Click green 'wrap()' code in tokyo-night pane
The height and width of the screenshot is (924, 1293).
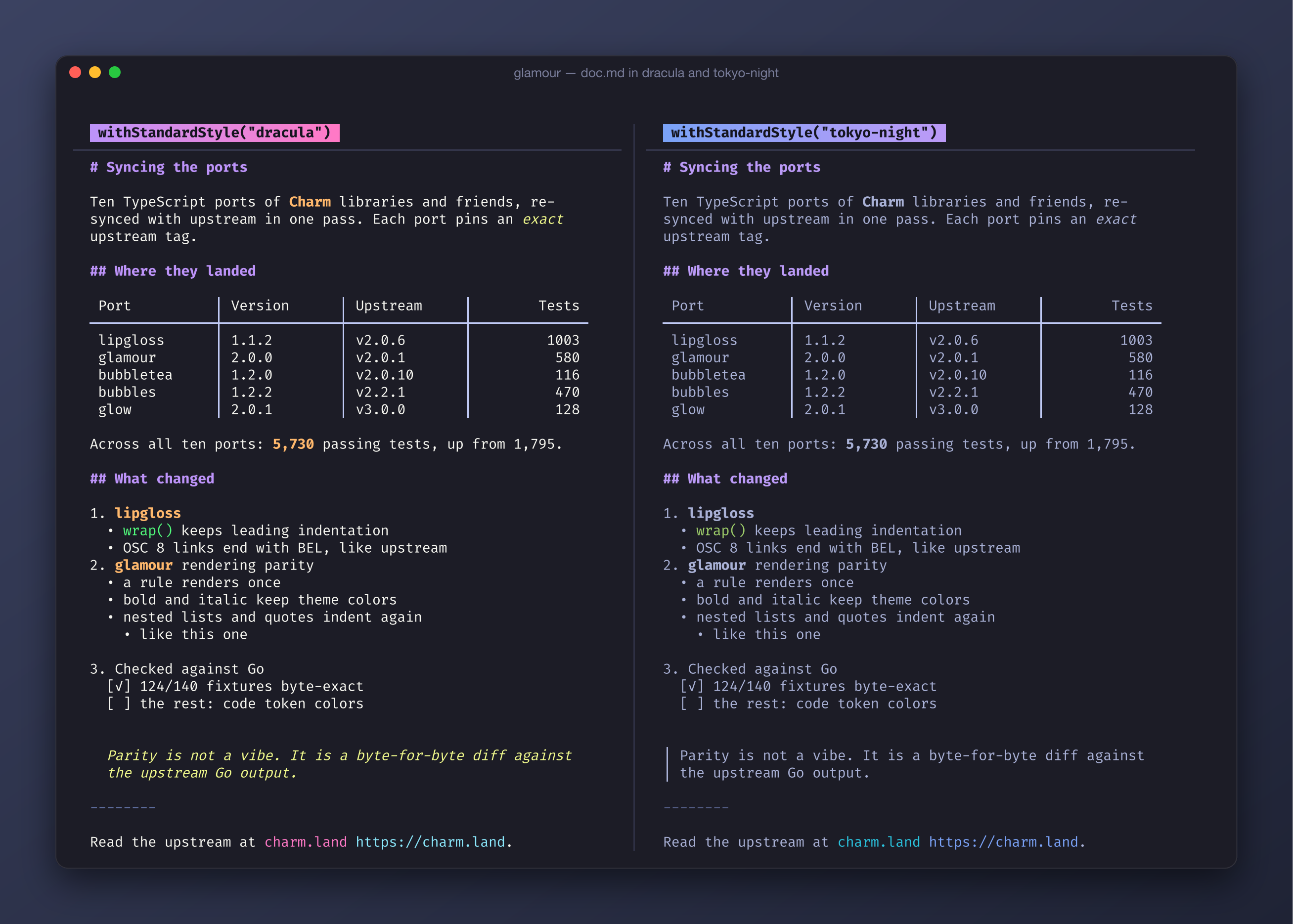[721, 531]
